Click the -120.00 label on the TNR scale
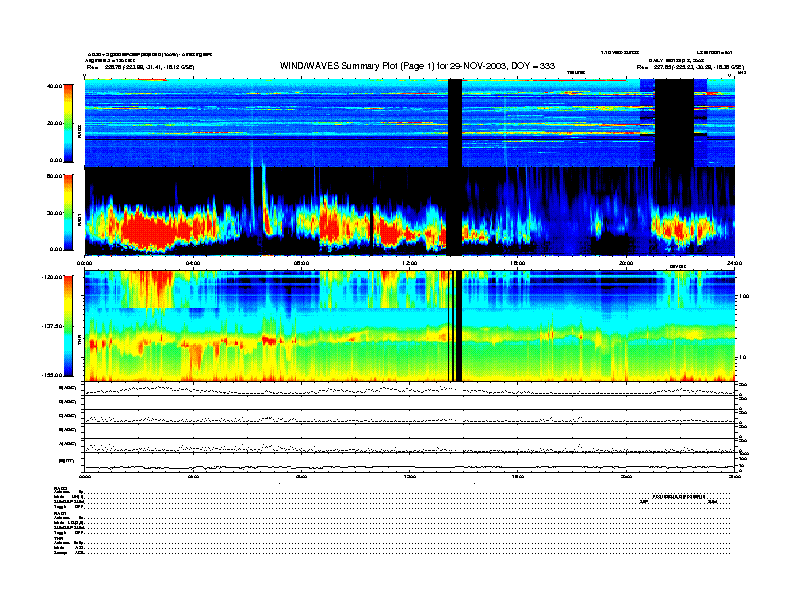This screenshot has height=612, width=792. (52, 277)
